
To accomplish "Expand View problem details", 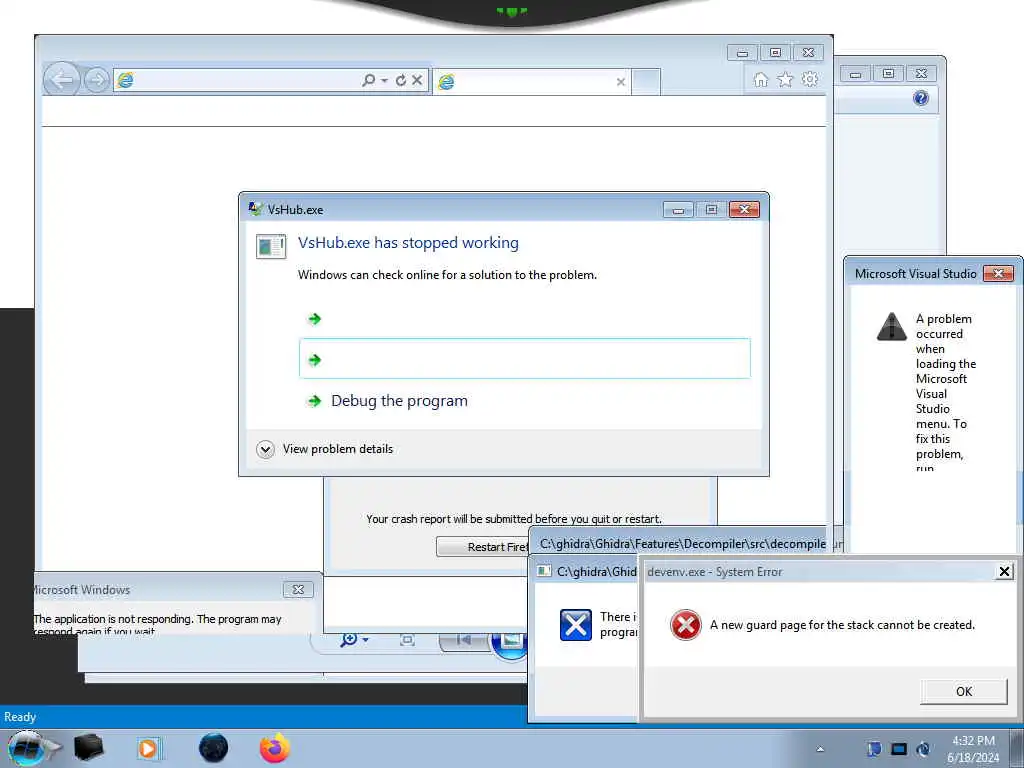I will 325,449.
